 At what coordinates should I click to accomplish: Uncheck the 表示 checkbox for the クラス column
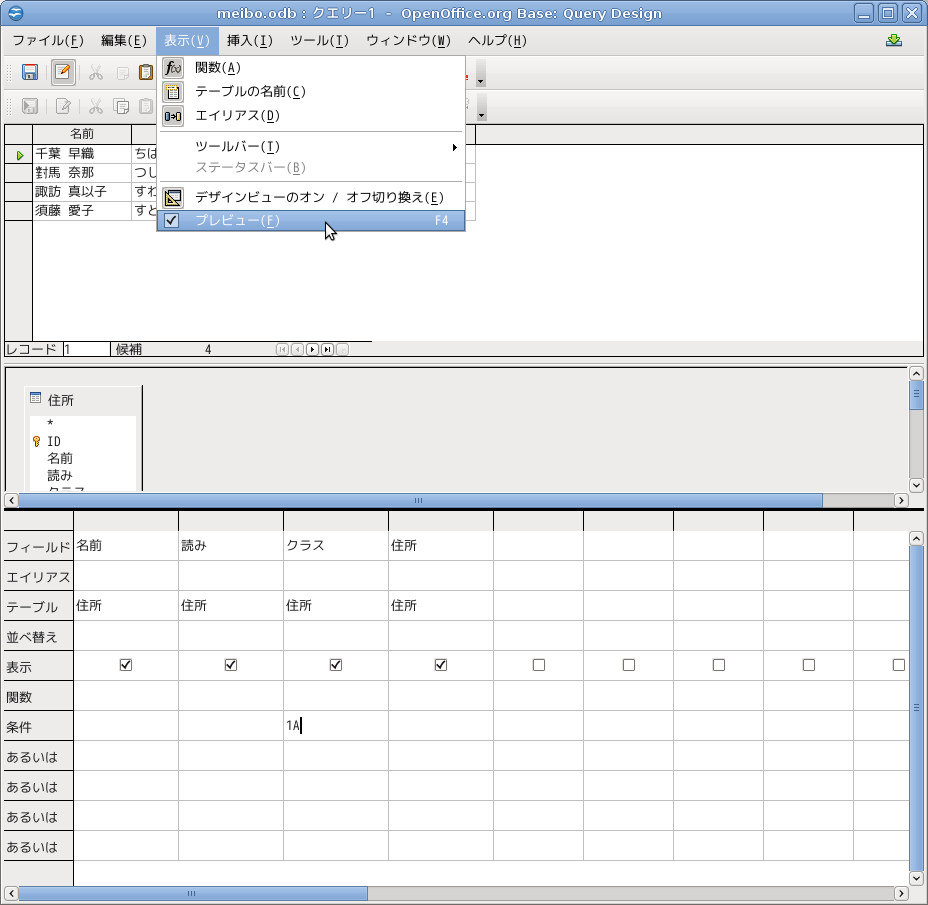coord(336,665)
